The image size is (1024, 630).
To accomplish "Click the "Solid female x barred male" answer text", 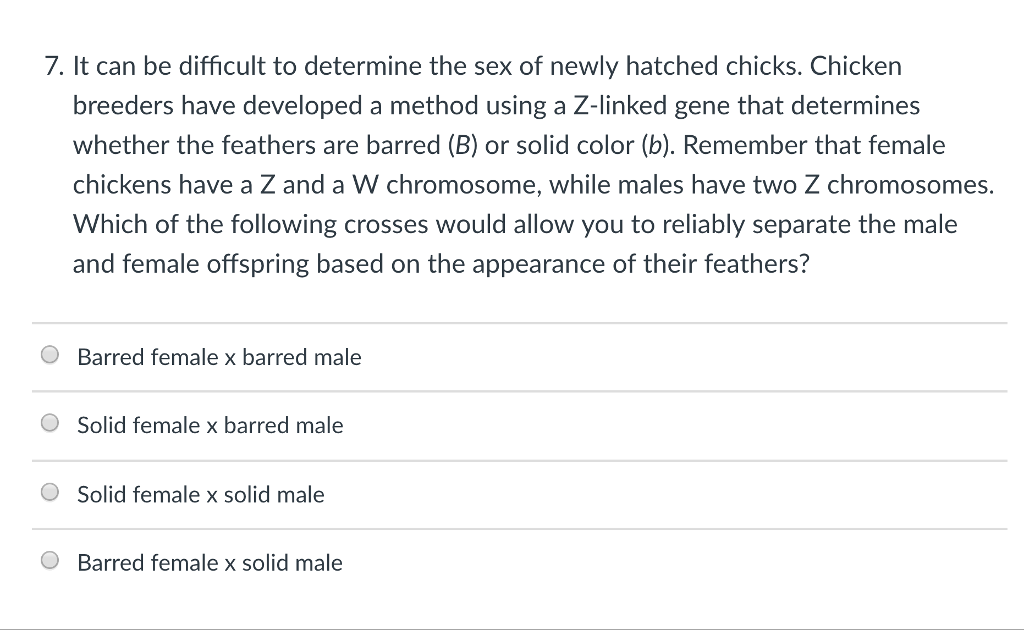I will [210, 425].
